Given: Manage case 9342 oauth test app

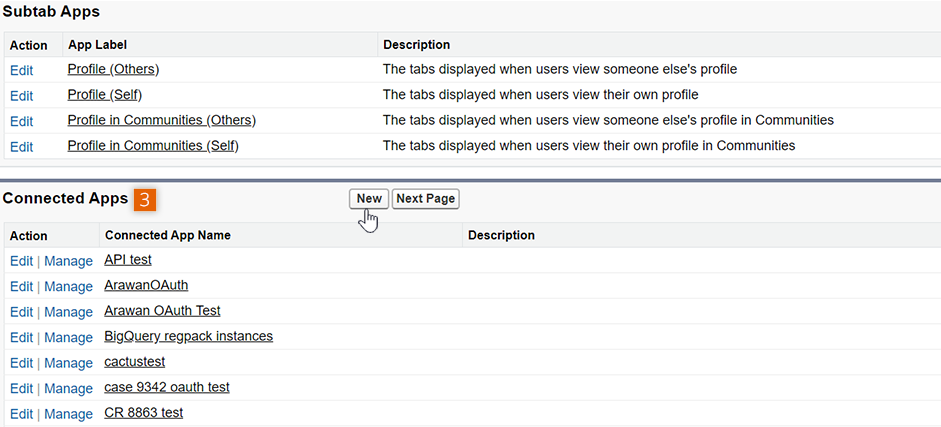Looking at the screenshot, I should [68, 389].
